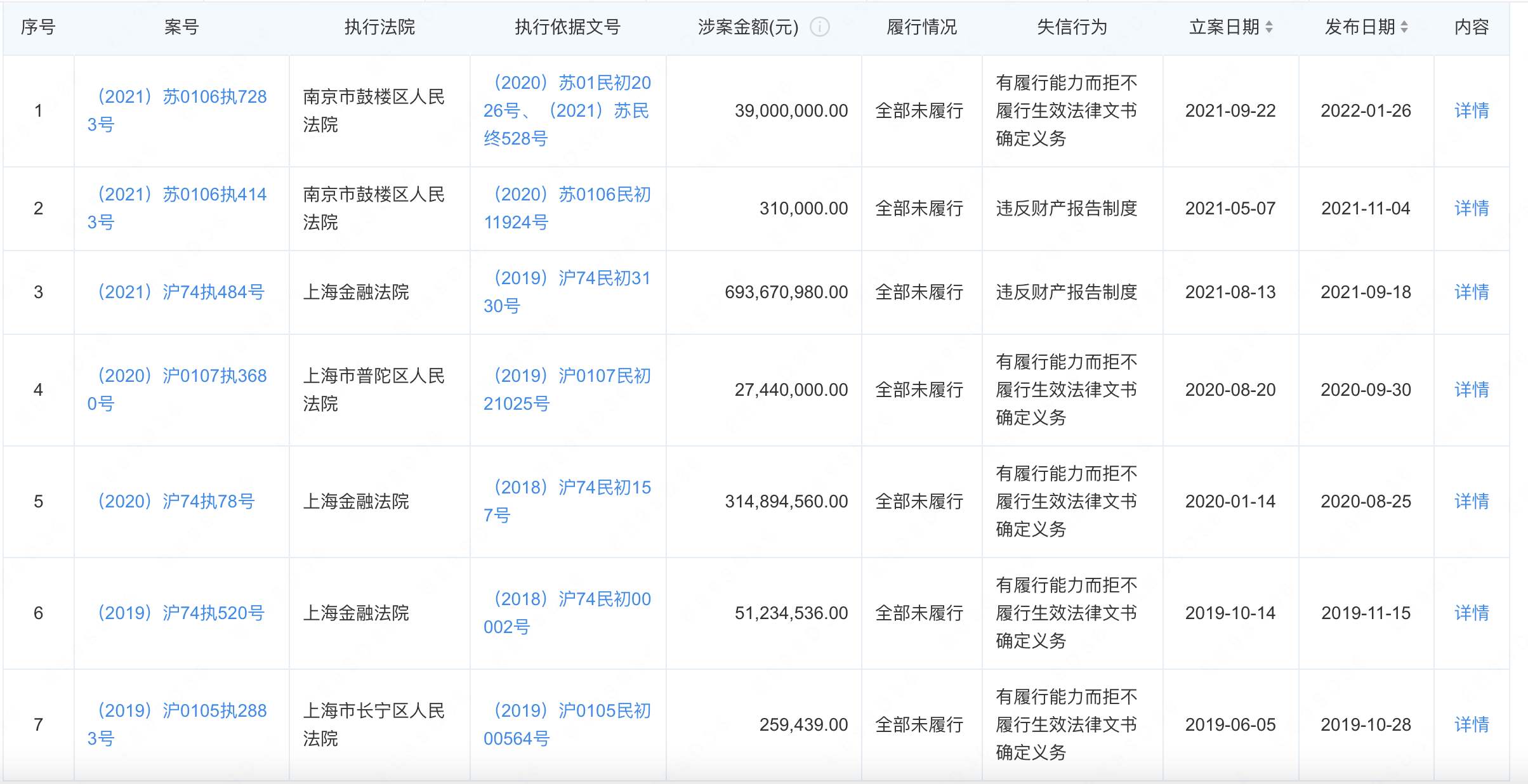This screenshot has height=784, width=1528.
Task: Open document (2020)苏0106民初11924号
Action: coord(568,208)
